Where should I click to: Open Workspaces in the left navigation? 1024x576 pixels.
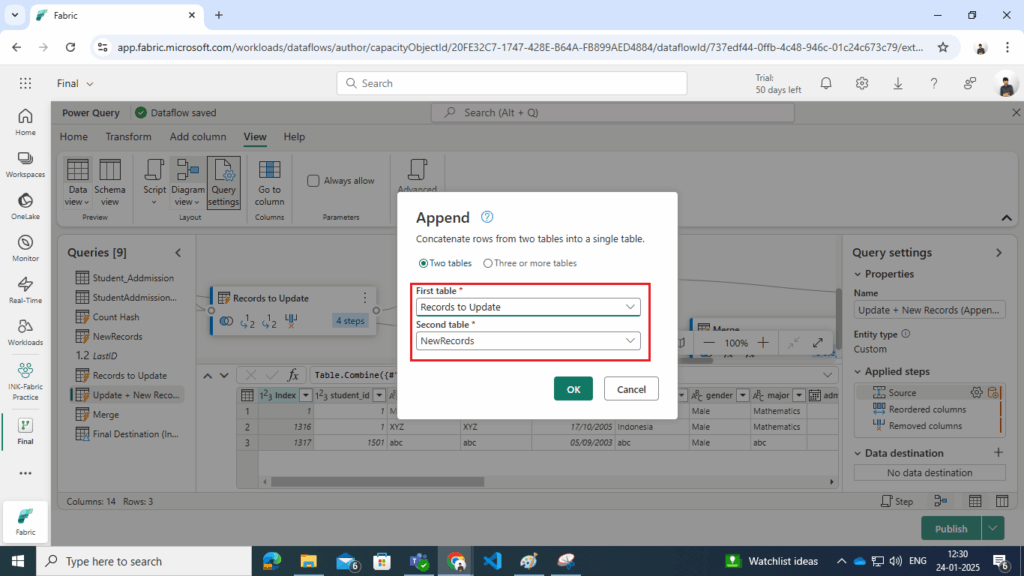coord(25,165)
